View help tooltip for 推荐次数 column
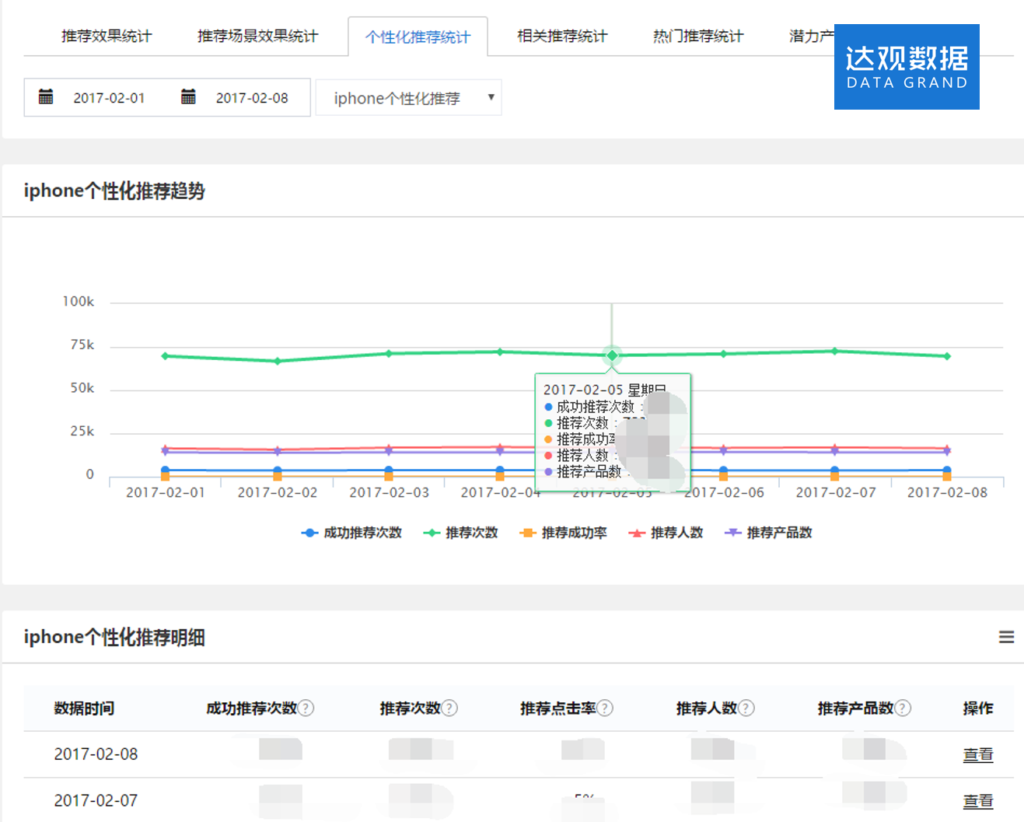Image resolution: width=1024 pixels, height=822 pixels. click(x=449, y=707)
